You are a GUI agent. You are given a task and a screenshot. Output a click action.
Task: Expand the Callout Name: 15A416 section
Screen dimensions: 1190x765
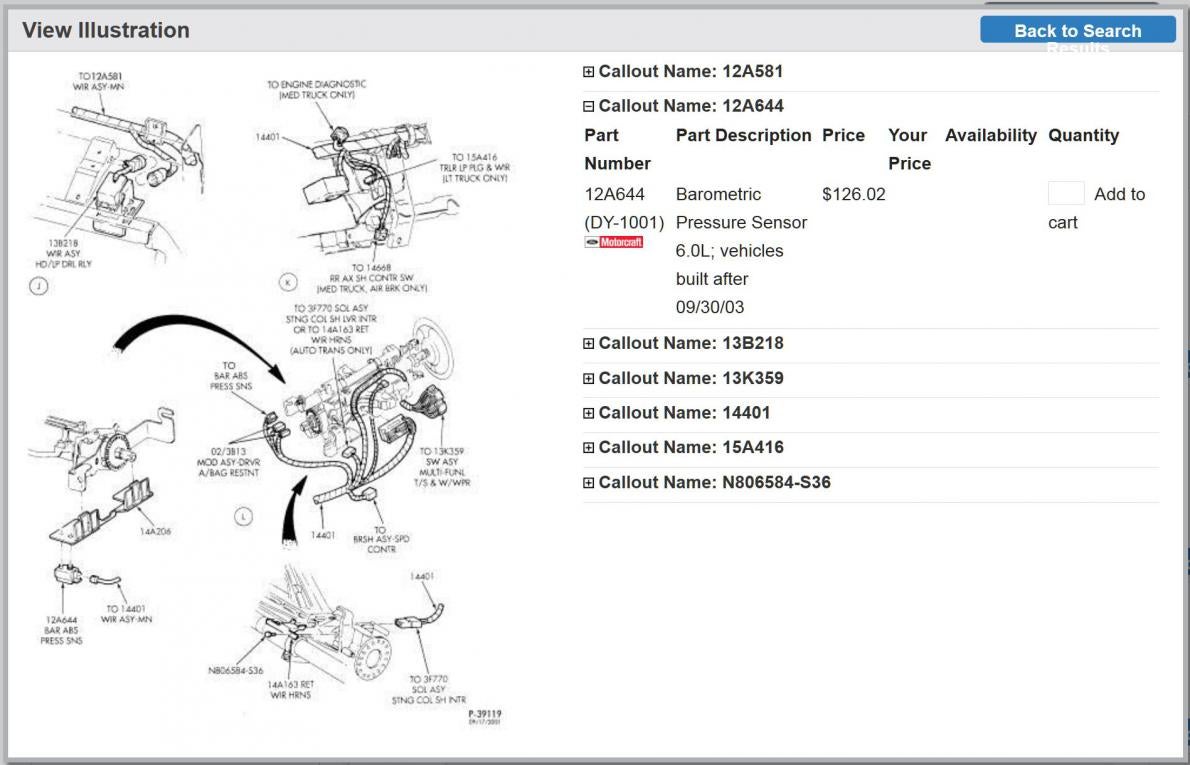pyautogui.click(x=588, y=448)
